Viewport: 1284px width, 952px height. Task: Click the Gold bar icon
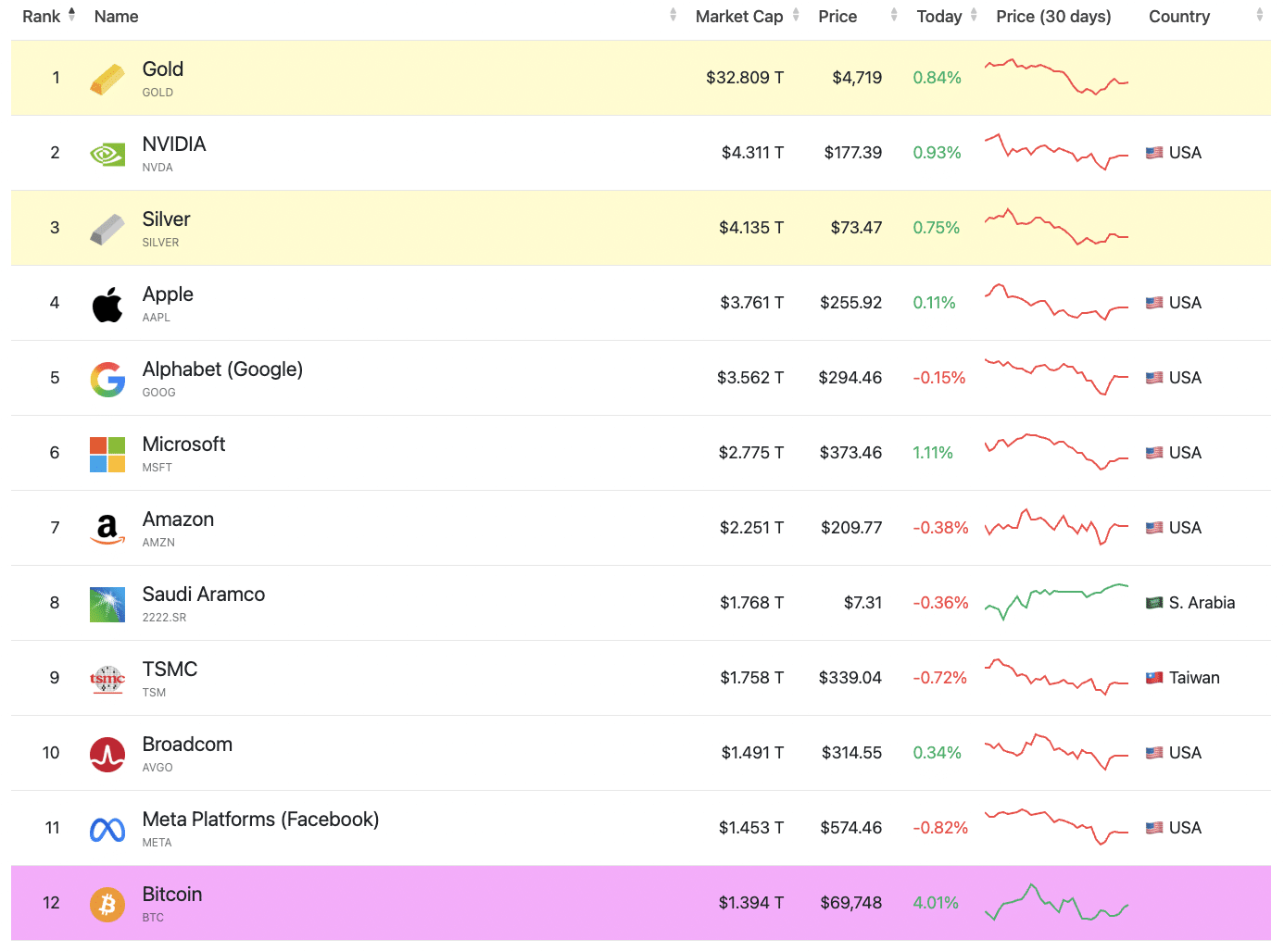coord(107,79)
